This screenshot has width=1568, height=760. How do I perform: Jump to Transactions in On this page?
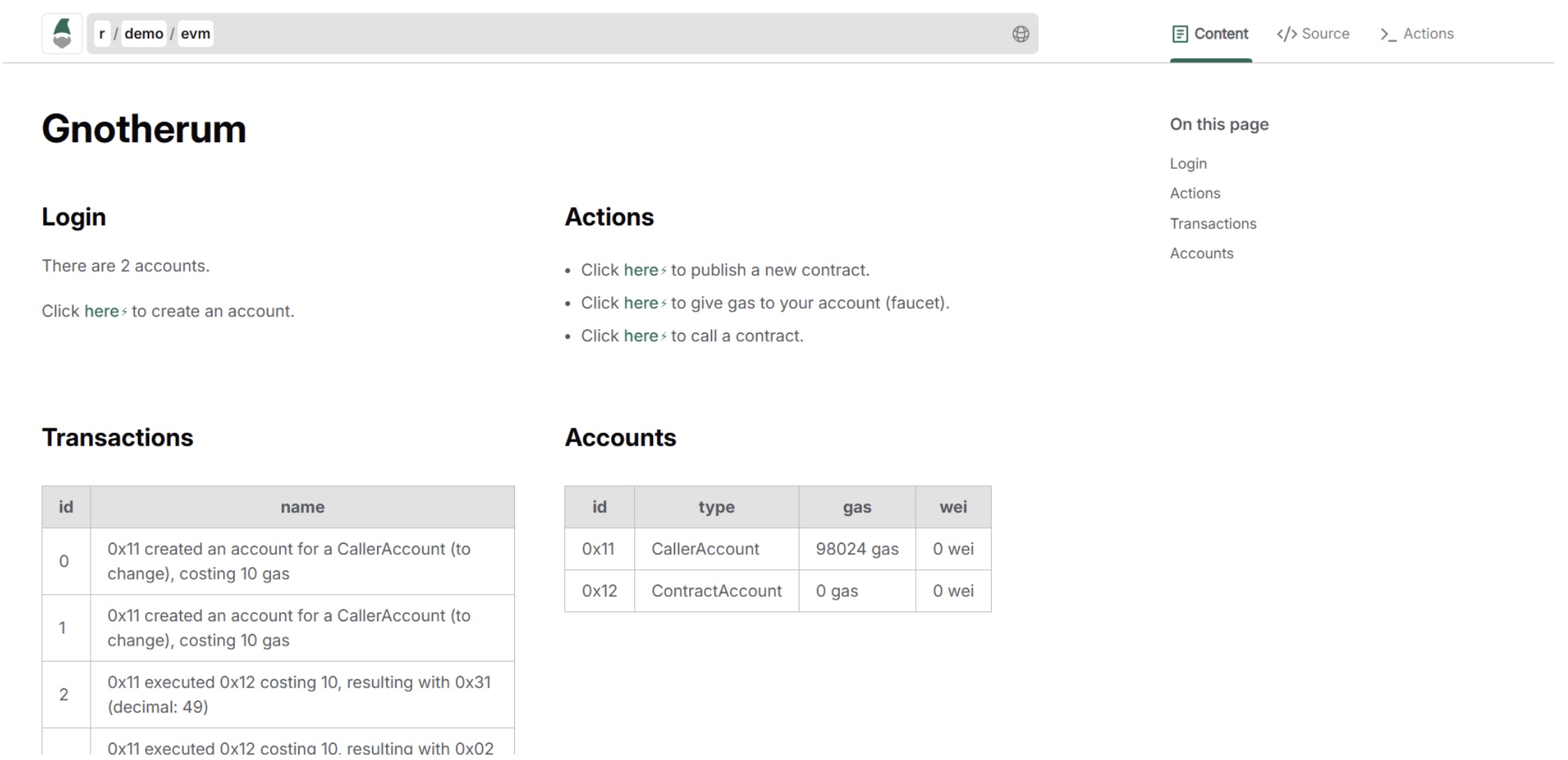click(x=1213, y=223)
